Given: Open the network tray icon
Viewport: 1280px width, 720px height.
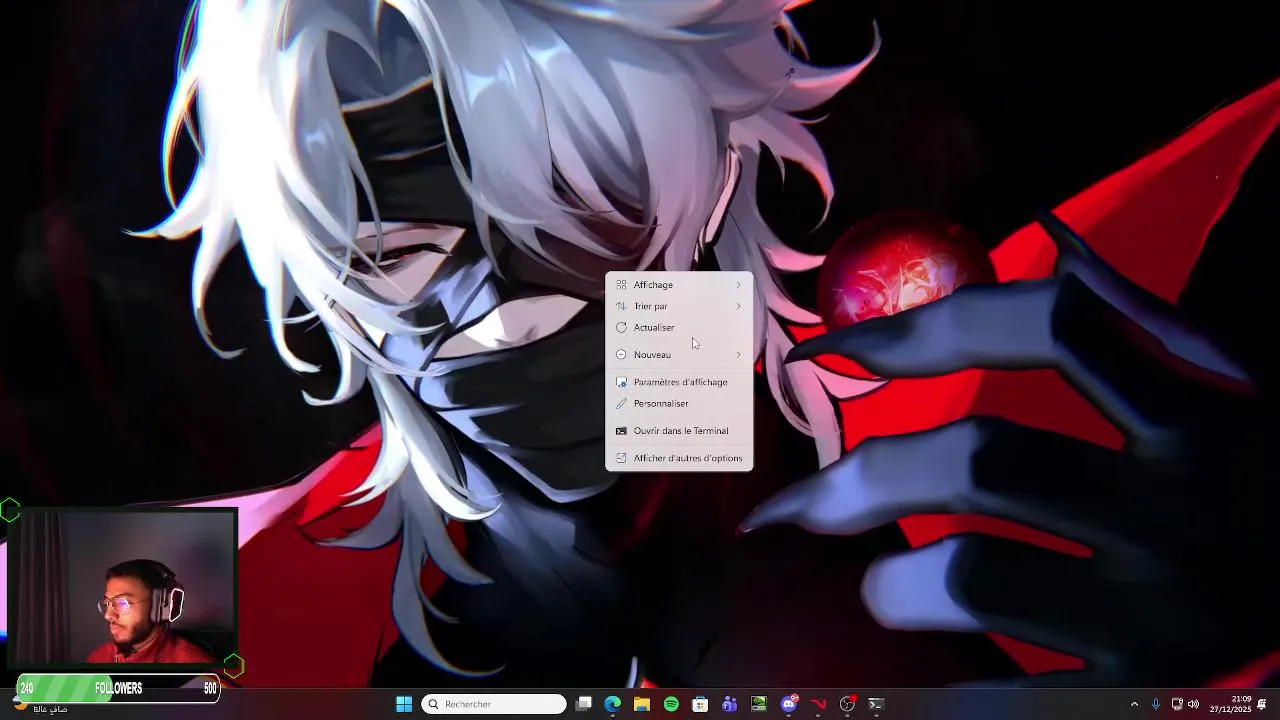Looking at the screenshot, I should [1177, 704].
